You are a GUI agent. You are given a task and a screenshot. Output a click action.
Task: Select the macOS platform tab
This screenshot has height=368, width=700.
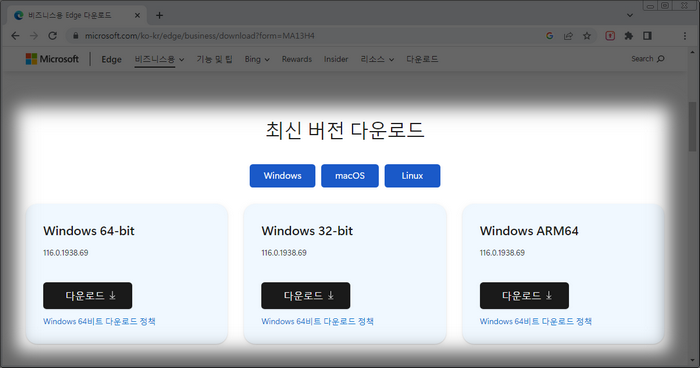[x=350, y=176]
